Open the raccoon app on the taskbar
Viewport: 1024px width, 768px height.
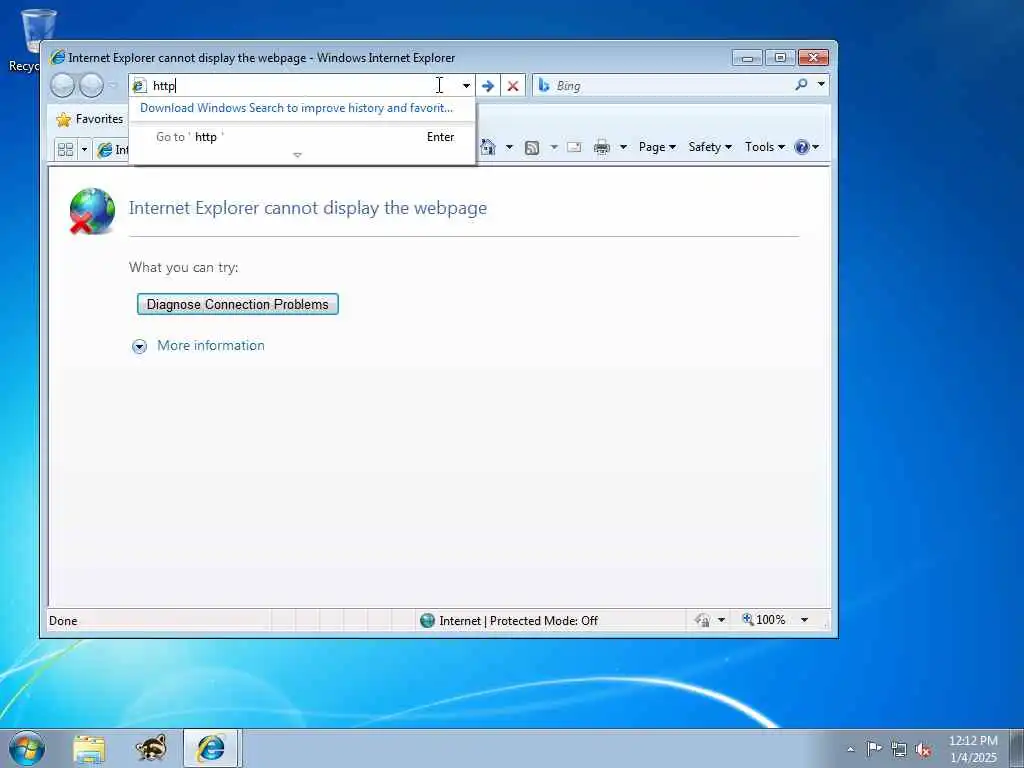pos(151,748)
